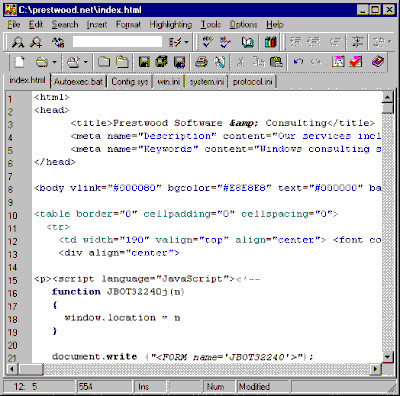Open the Highlighting menu
The image size is (400, 396).
point(170,25)
